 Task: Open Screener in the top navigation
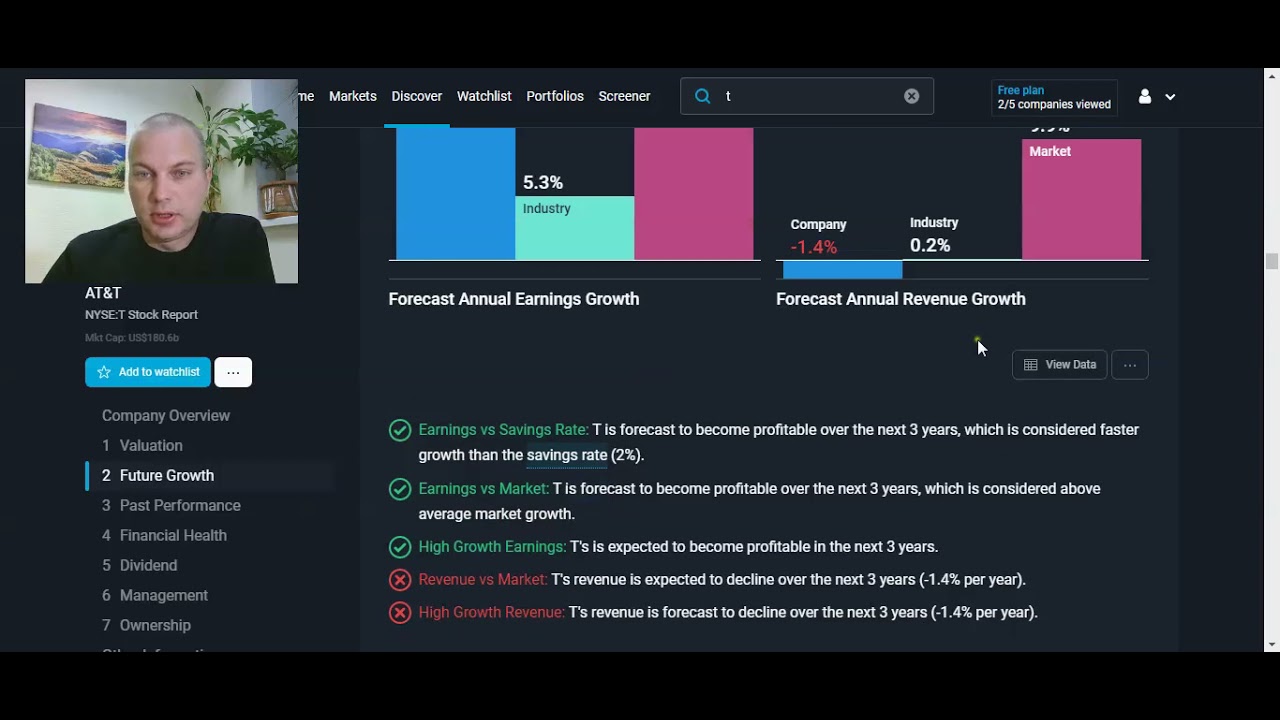624,96
